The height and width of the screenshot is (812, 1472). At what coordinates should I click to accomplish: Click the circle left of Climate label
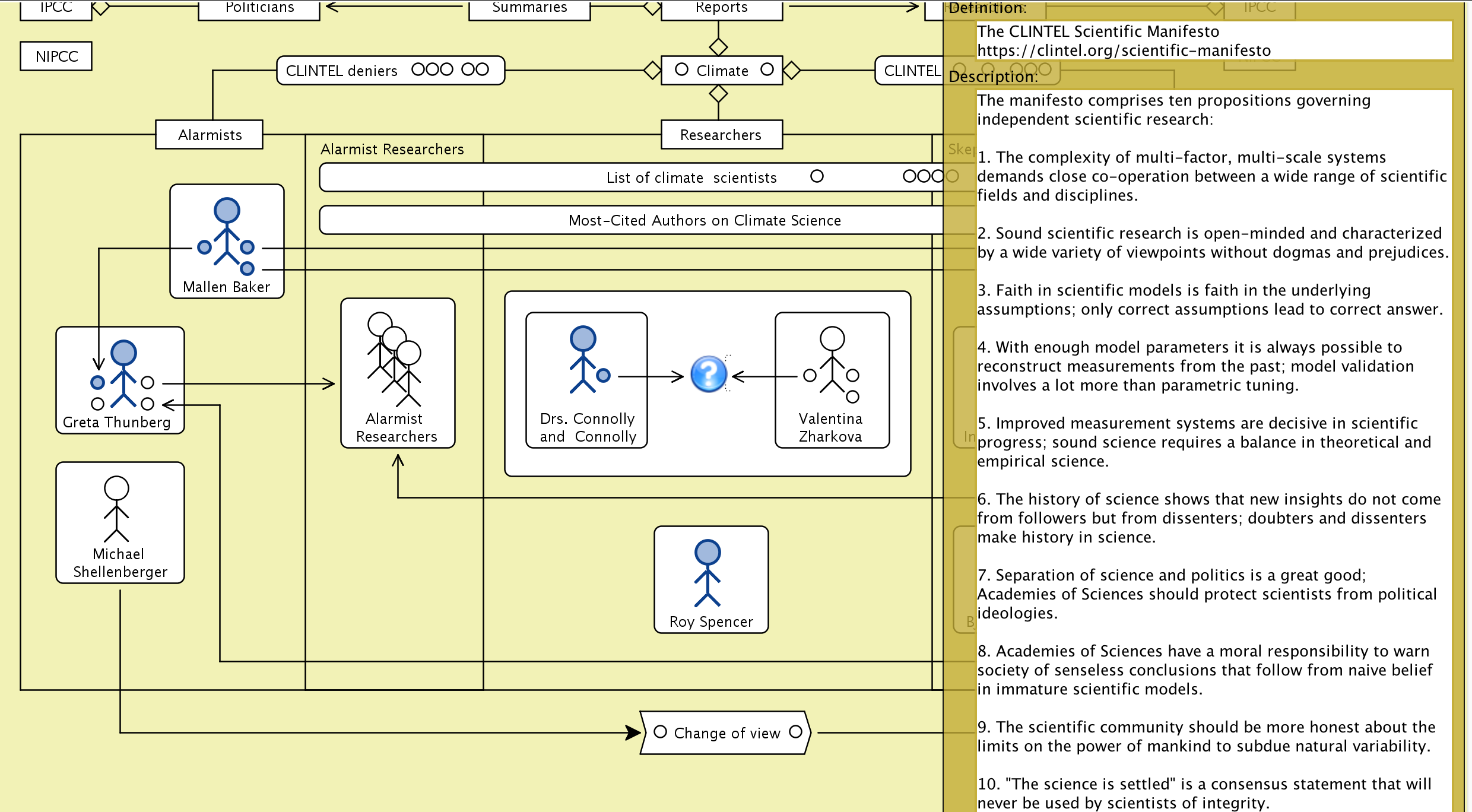[x=681, y=69]
